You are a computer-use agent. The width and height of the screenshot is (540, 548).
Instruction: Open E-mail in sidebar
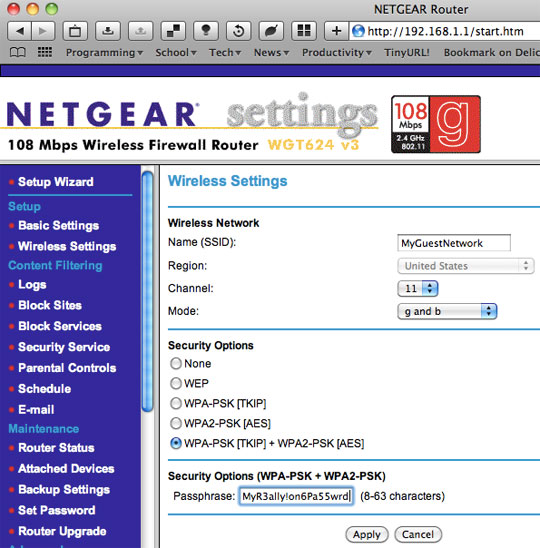pos(36,410)
